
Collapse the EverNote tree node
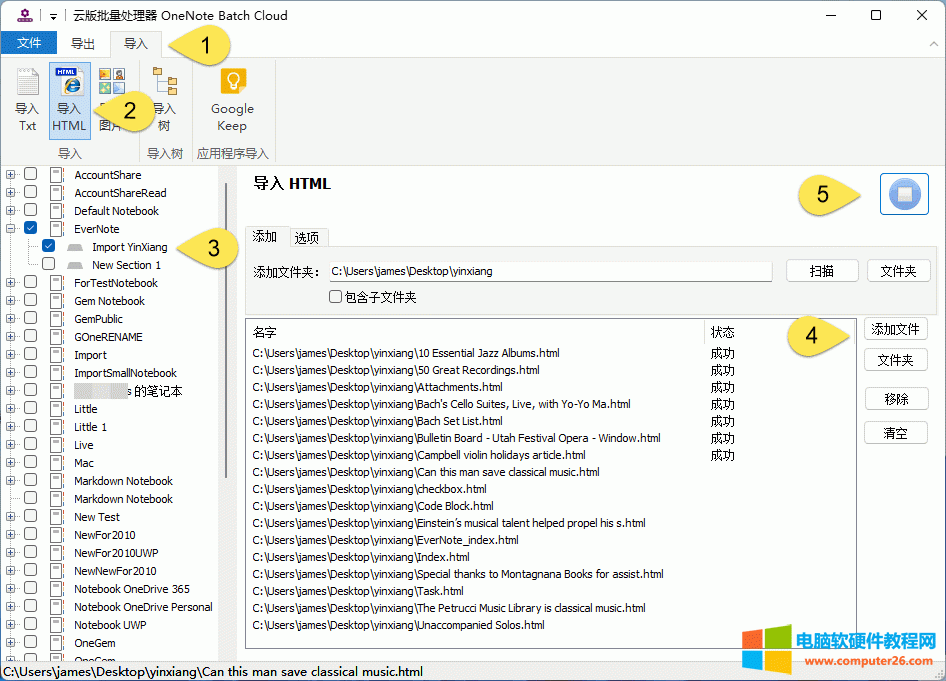click(x=10, y=228)
